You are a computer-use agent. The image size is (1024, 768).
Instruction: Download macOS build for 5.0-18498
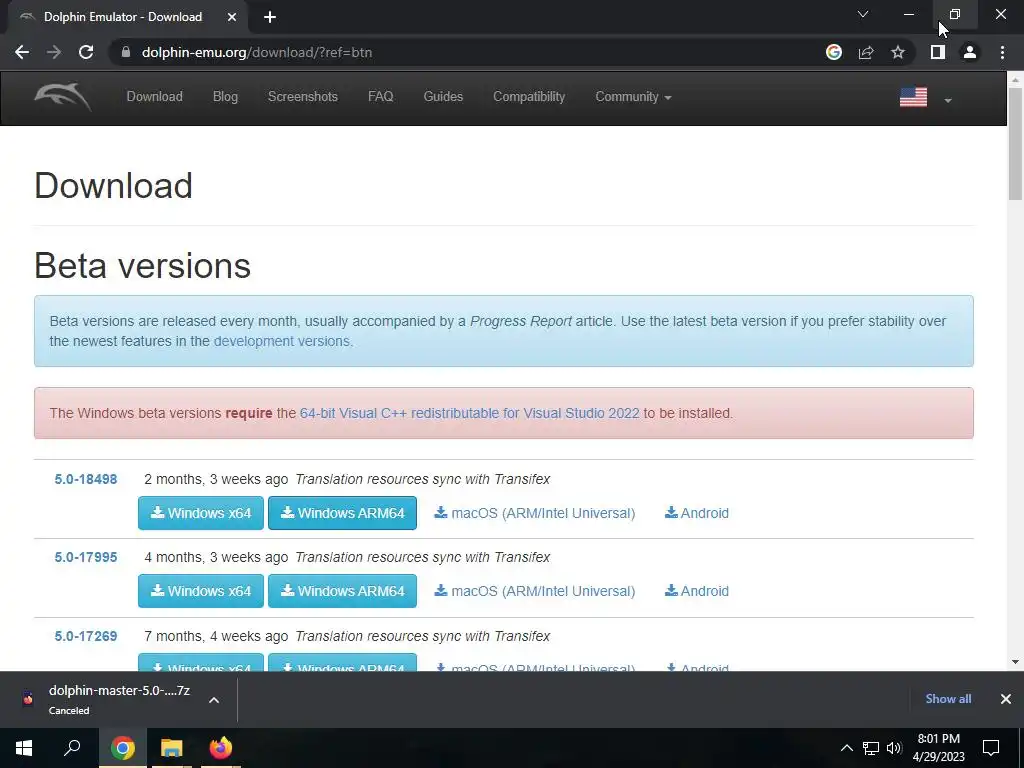tap(534, 513)
